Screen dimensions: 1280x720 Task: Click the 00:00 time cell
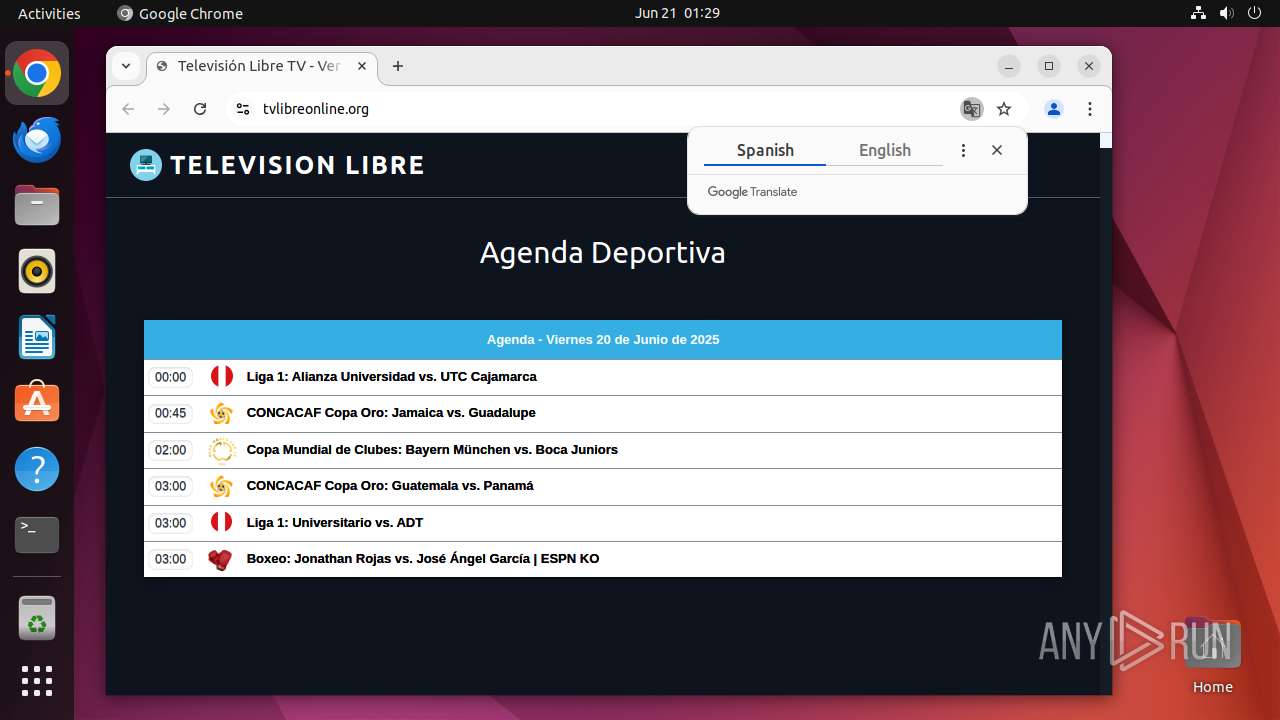170,377
